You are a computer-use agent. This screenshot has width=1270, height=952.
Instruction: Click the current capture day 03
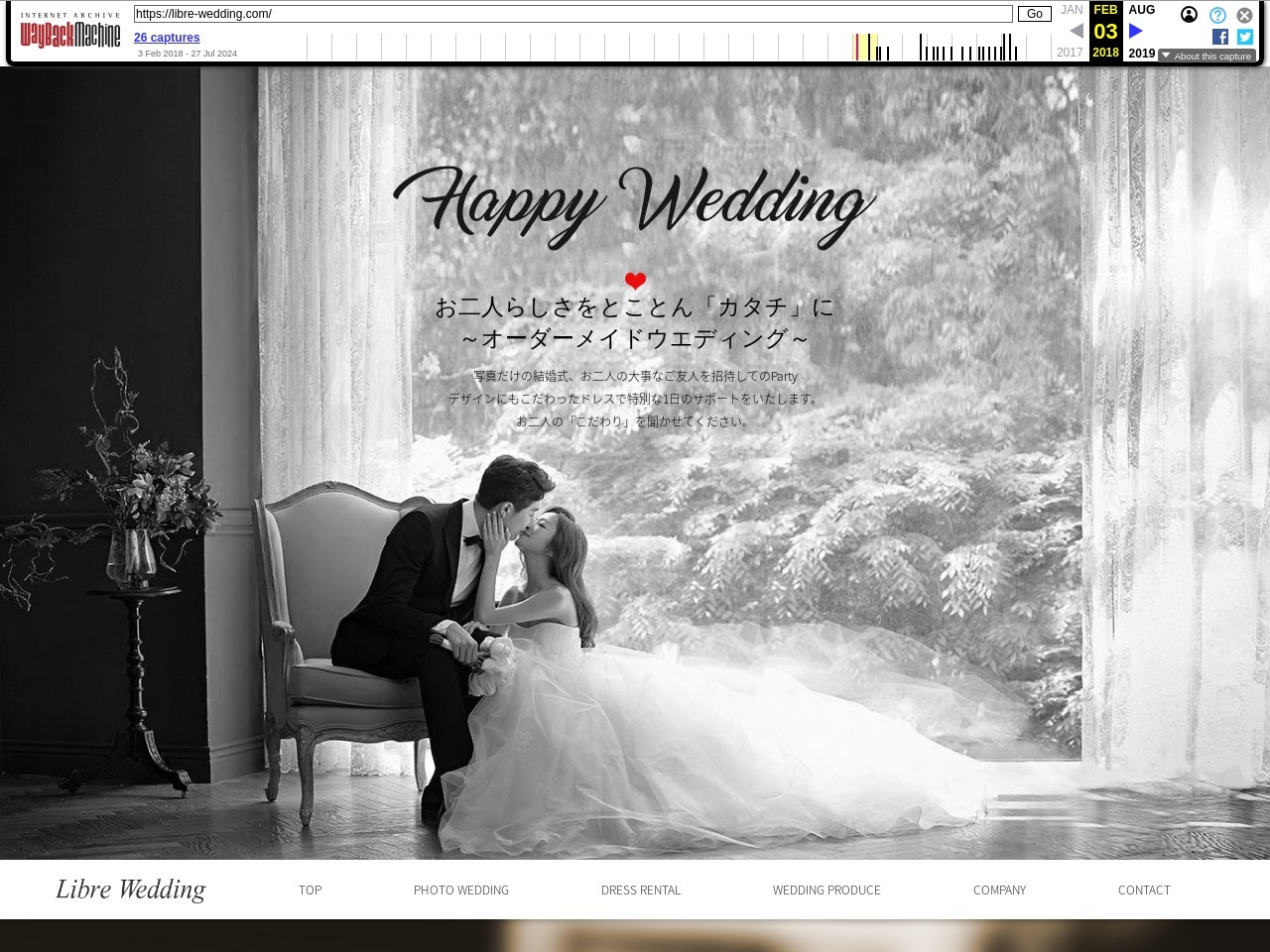1105,31
